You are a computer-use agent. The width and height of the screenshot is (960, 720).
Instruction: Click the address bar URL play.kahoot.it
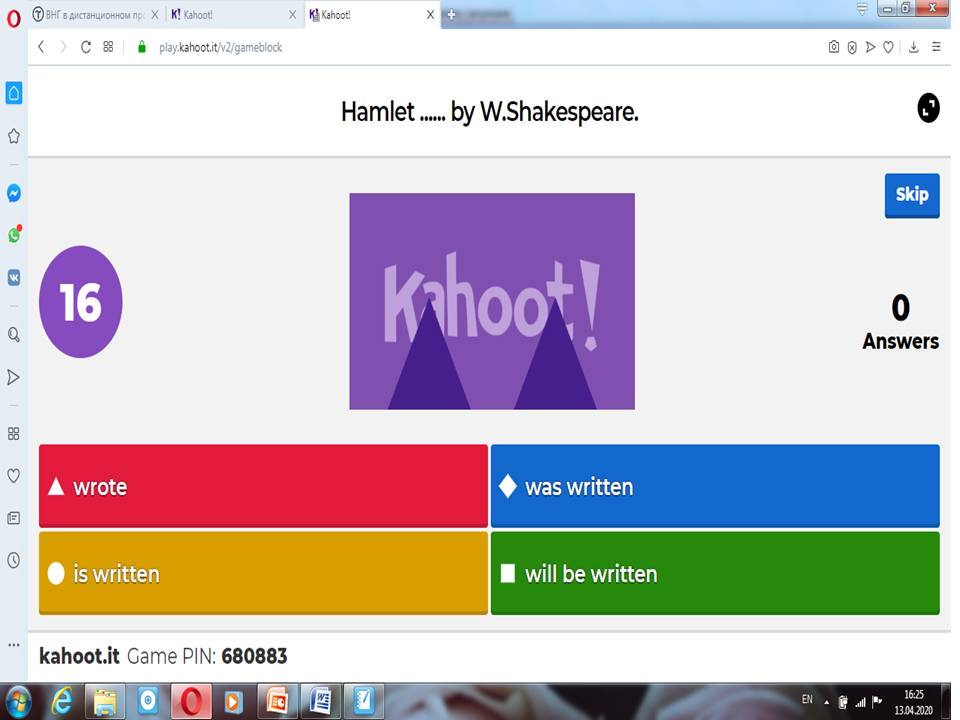pos(220,47)
